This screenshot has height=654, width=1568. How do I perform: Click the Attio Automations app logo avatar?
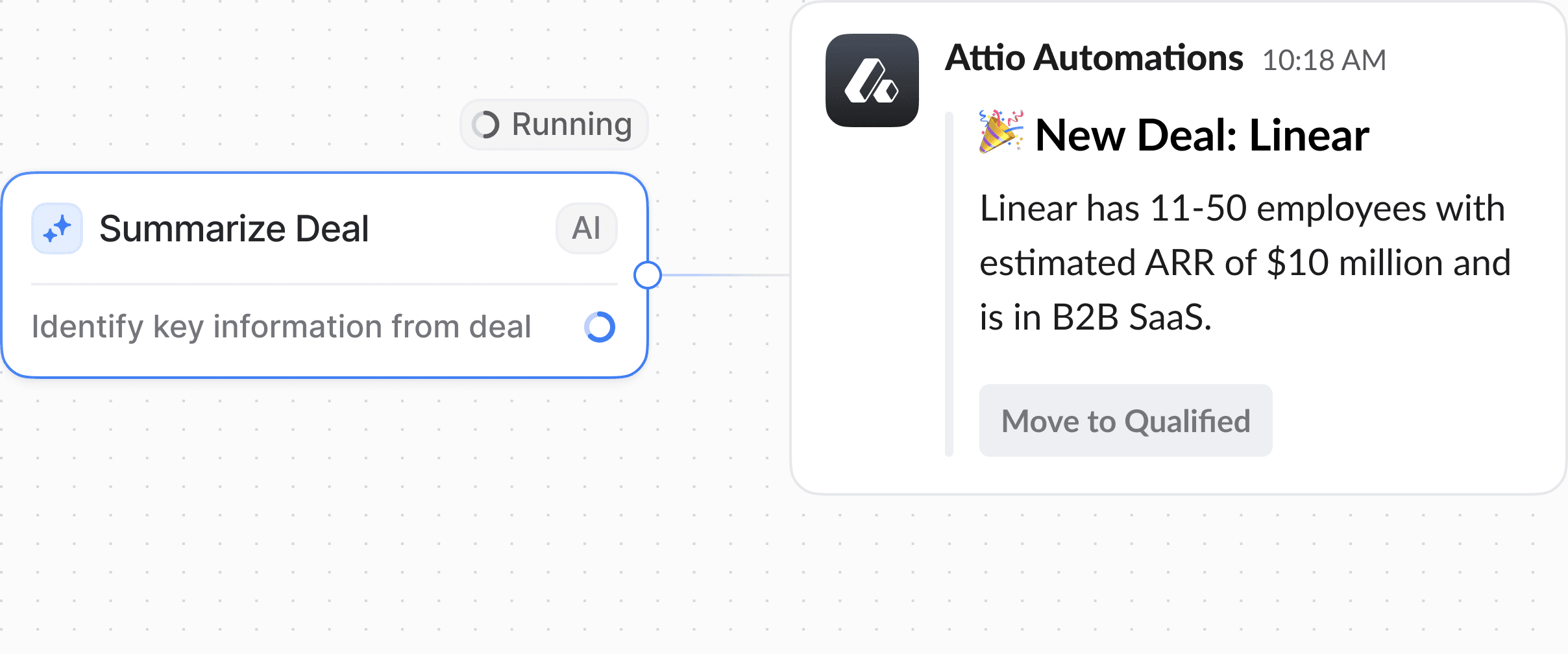[x=872, y=80]
